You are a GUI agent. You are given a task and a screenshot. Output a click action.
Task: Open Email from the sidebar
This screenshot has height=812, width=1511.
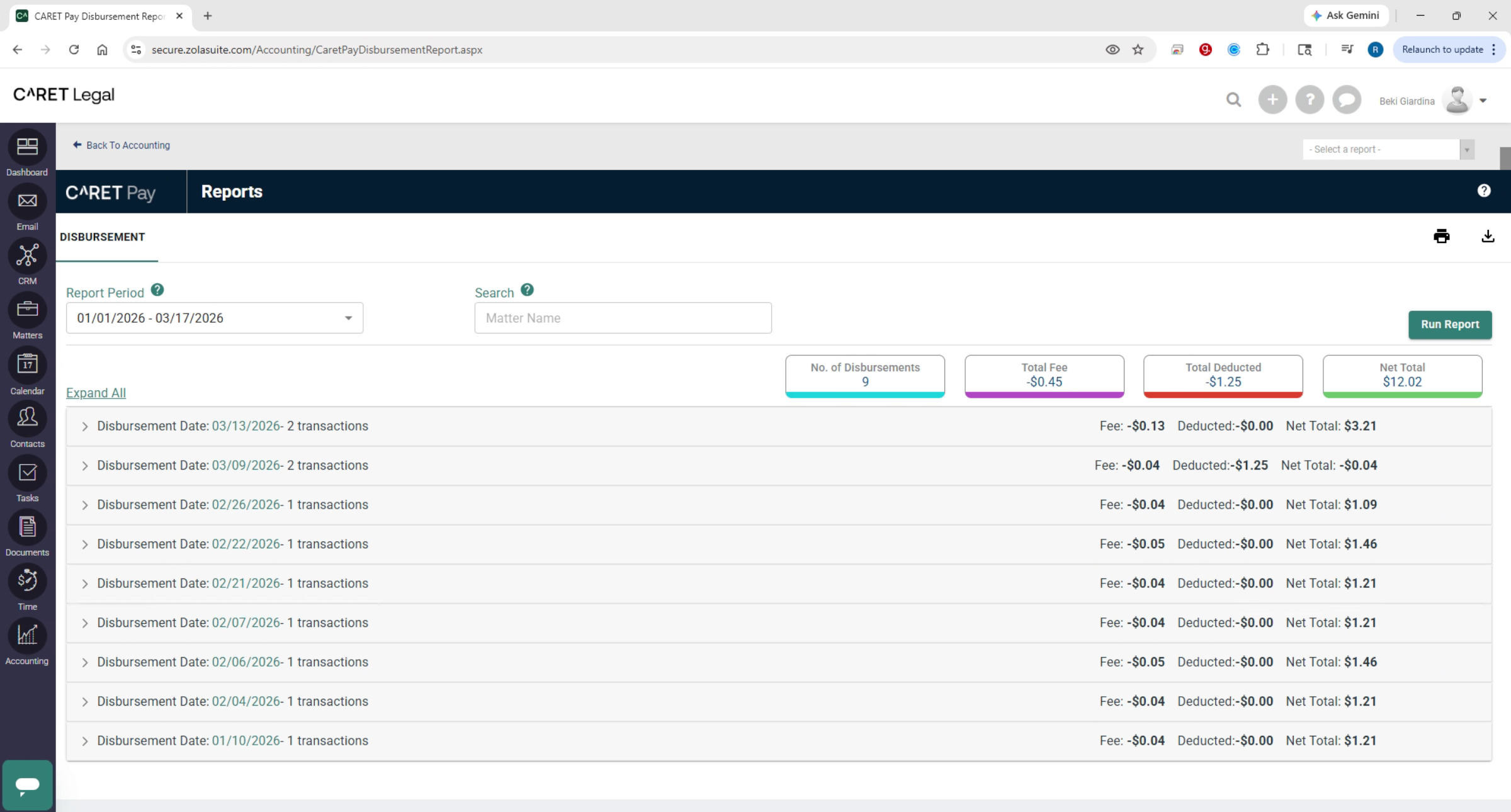[x=27, y=201]
